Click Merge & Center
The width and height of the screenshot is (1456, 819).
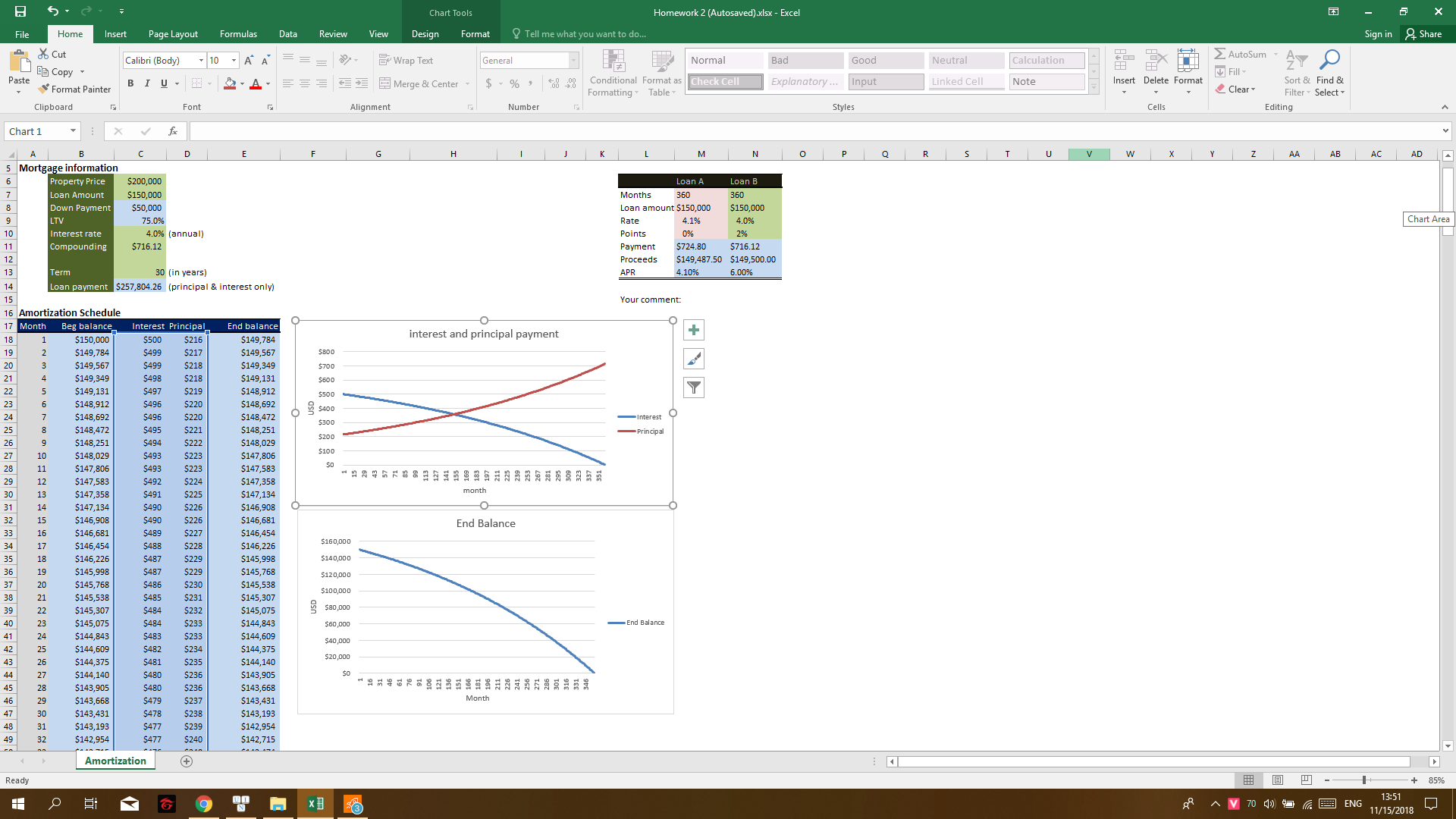pyautogui.click(x=419, y=83)
